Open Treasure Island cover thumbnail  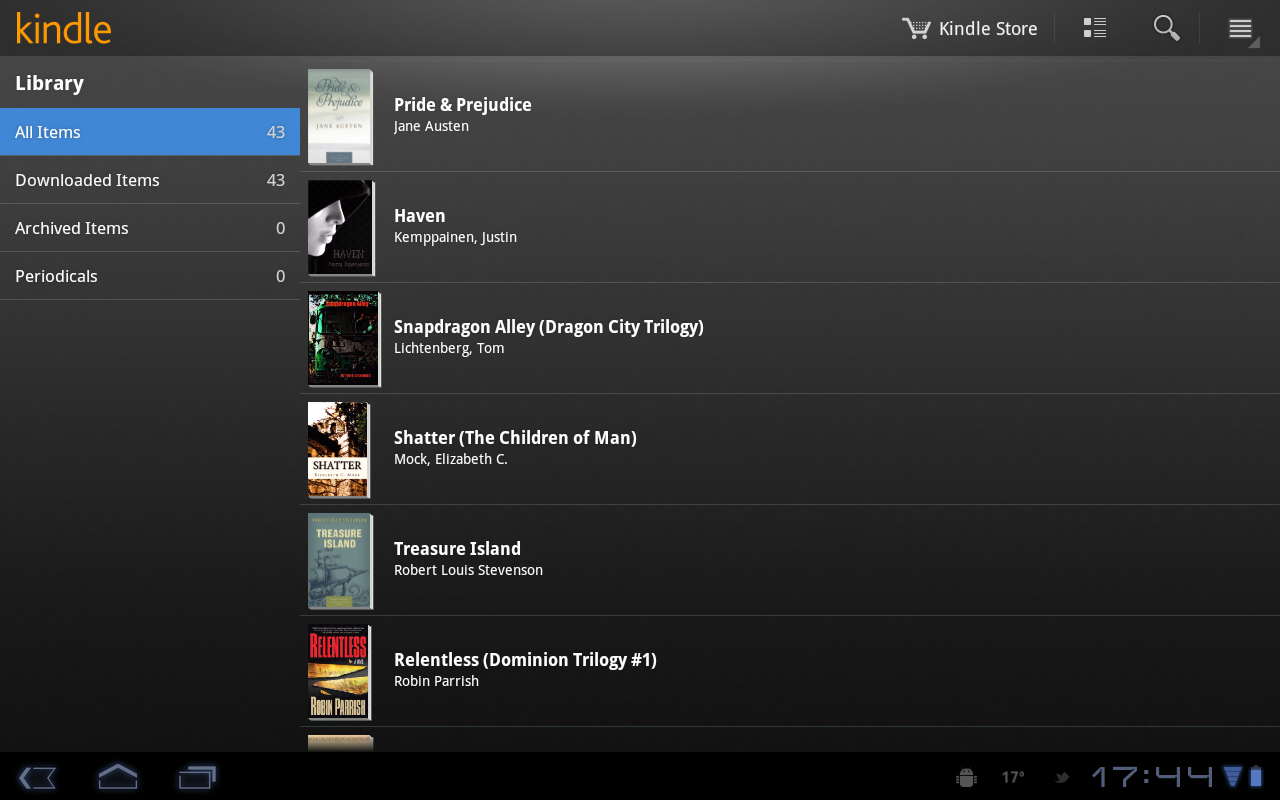[341, 561]
